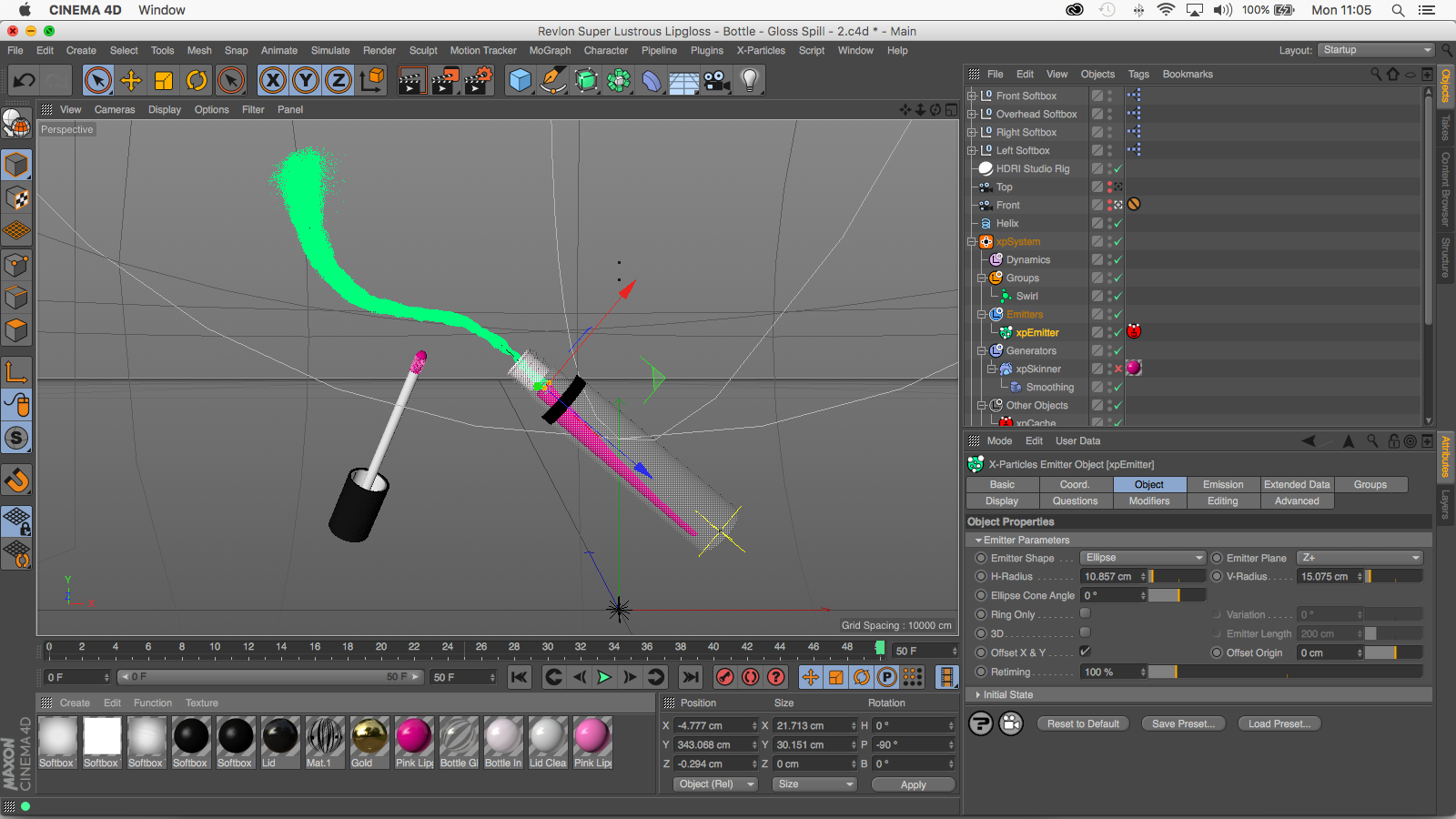Click the Retiming slider bar
Image resolution: width=1456 pixels, height=819 pixels.
coord(1285,672)
